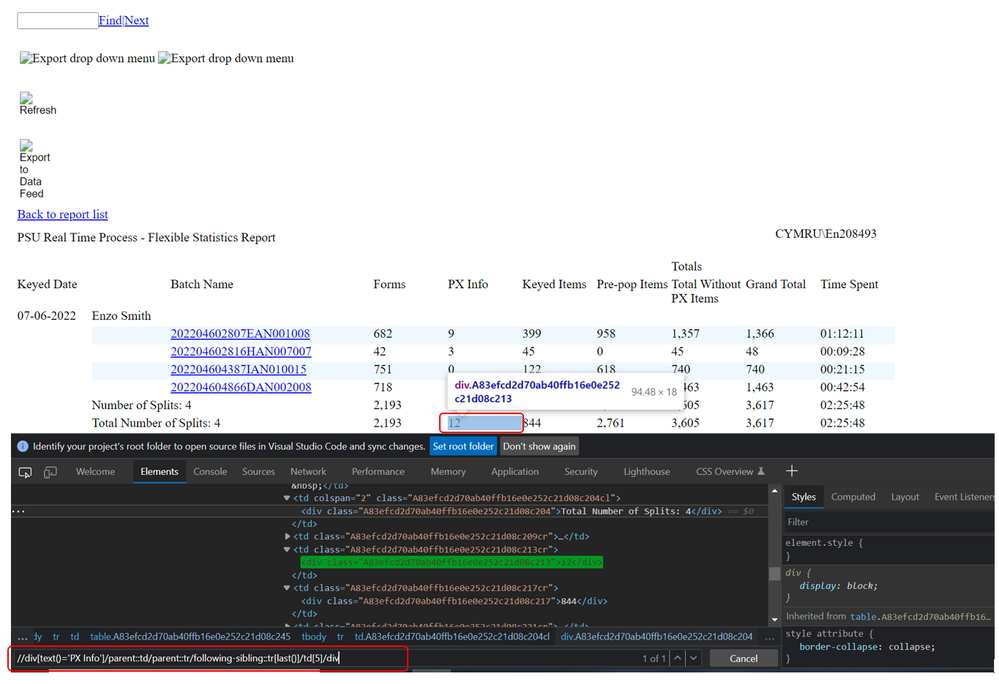Viewport: 999px width, 684px height.
Task: Click the info icon in the notification bar
Action: 23,446
